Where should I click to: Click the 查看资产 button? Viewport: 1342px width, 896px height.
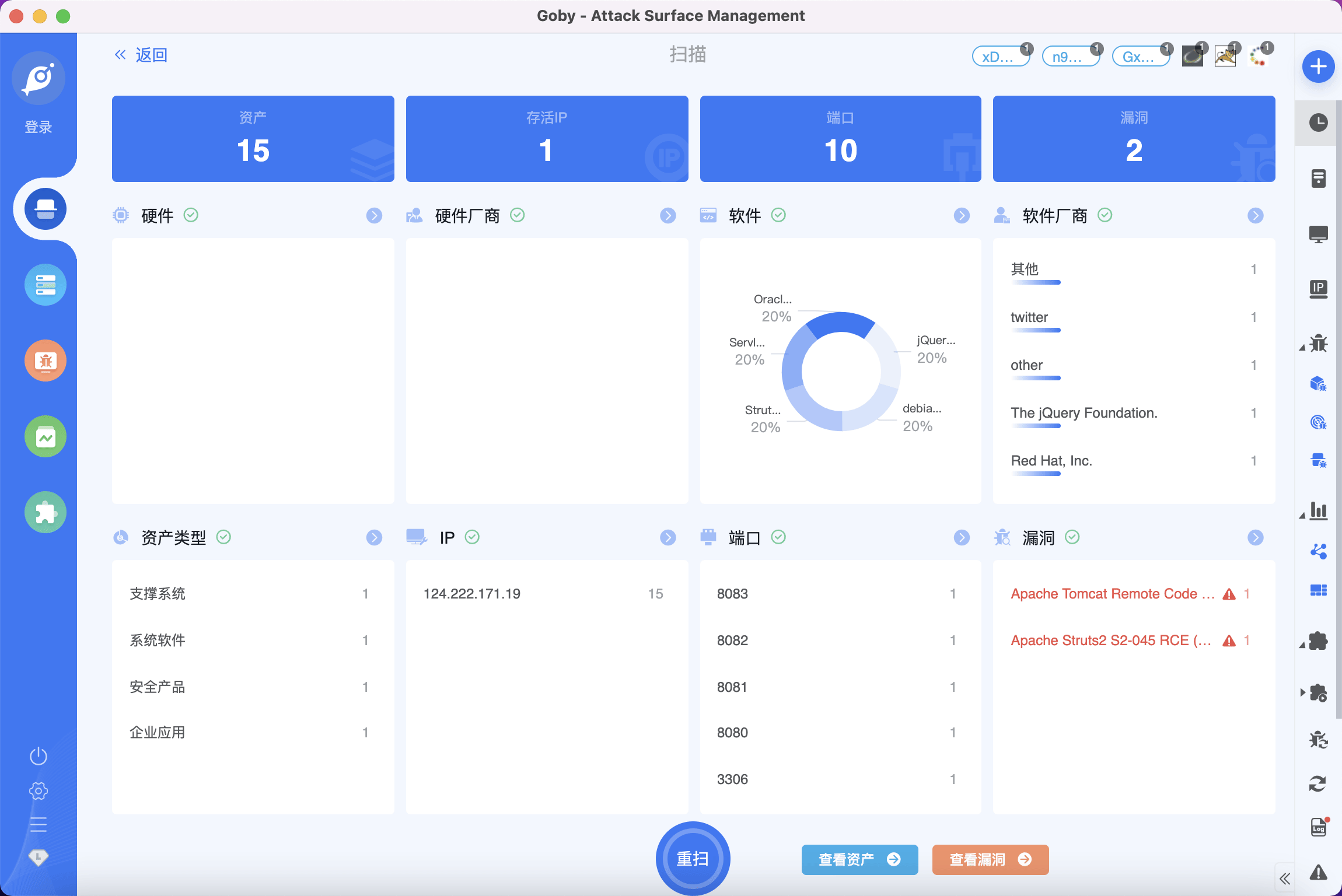click(x=859, y=860)
